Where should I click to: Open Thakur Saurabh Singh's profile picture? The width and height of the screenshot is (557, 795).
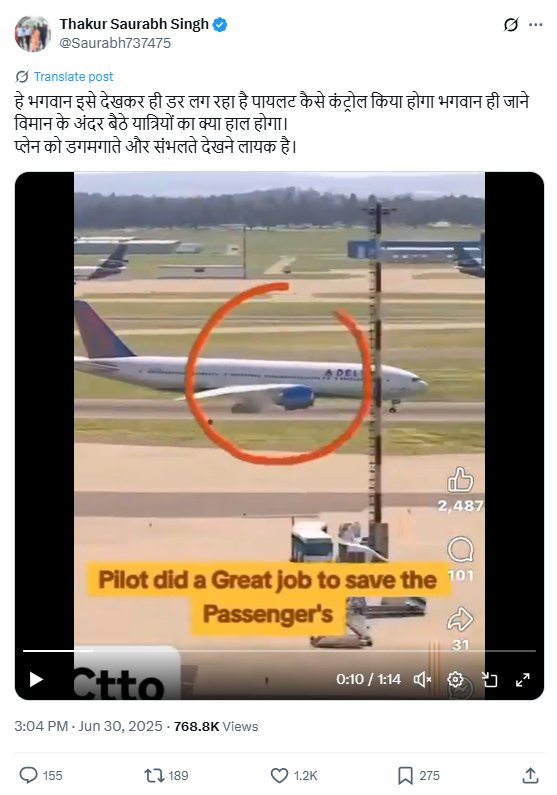coord(32,33)
